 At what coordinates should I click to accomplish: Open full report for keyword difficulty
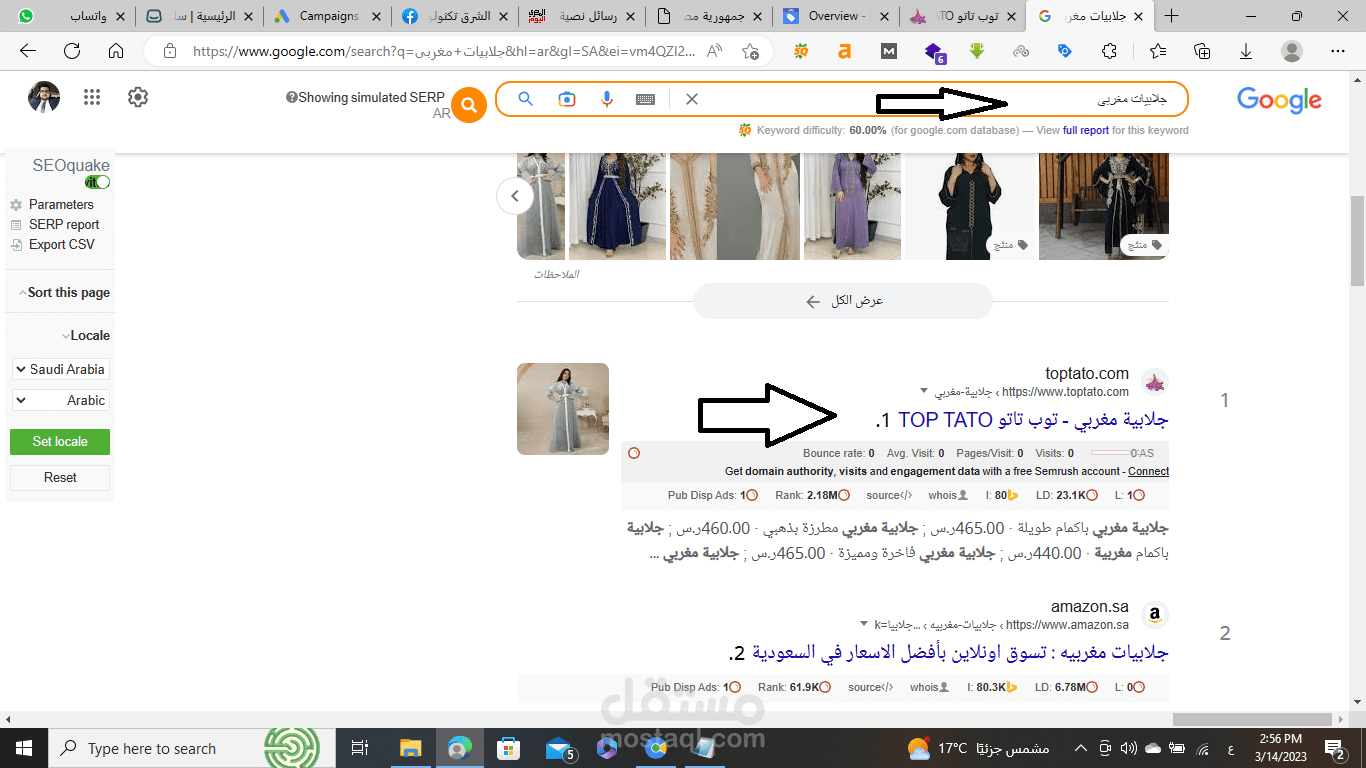[x=1085, y=130]
